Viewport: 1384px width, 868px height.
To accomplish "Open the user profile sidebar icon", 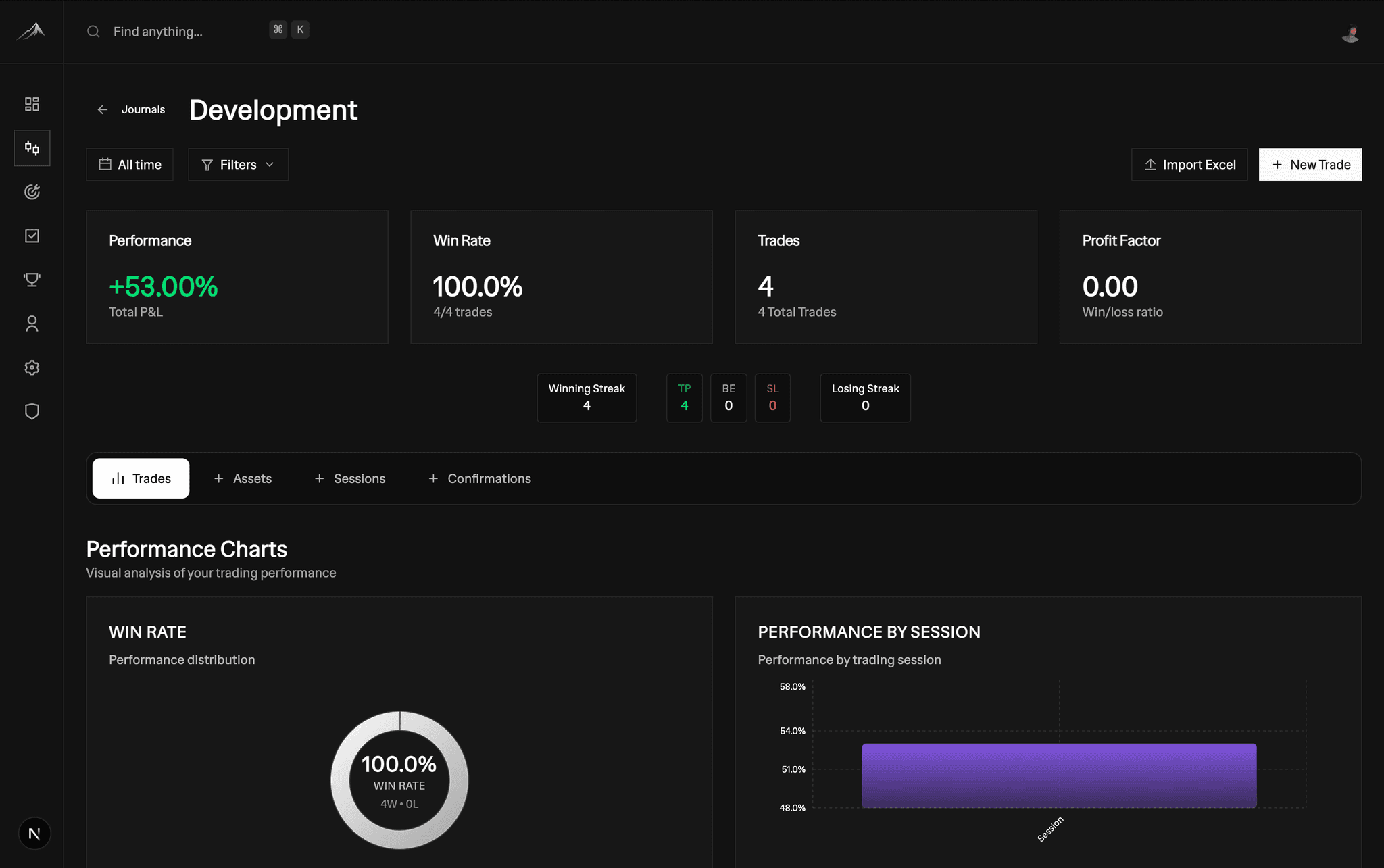I will pos(32,324).
